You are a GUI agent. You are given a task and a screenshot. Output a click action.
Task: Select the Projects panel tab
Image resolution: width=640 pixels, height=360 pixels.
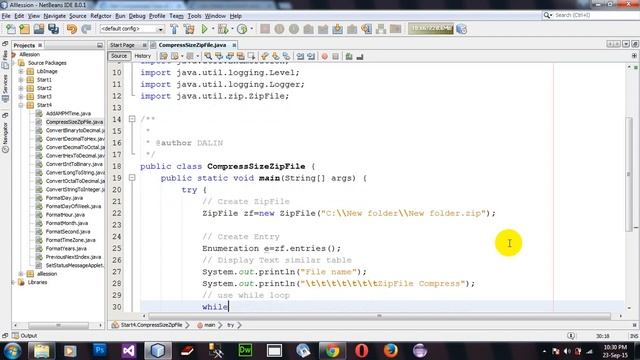point(24,45)
